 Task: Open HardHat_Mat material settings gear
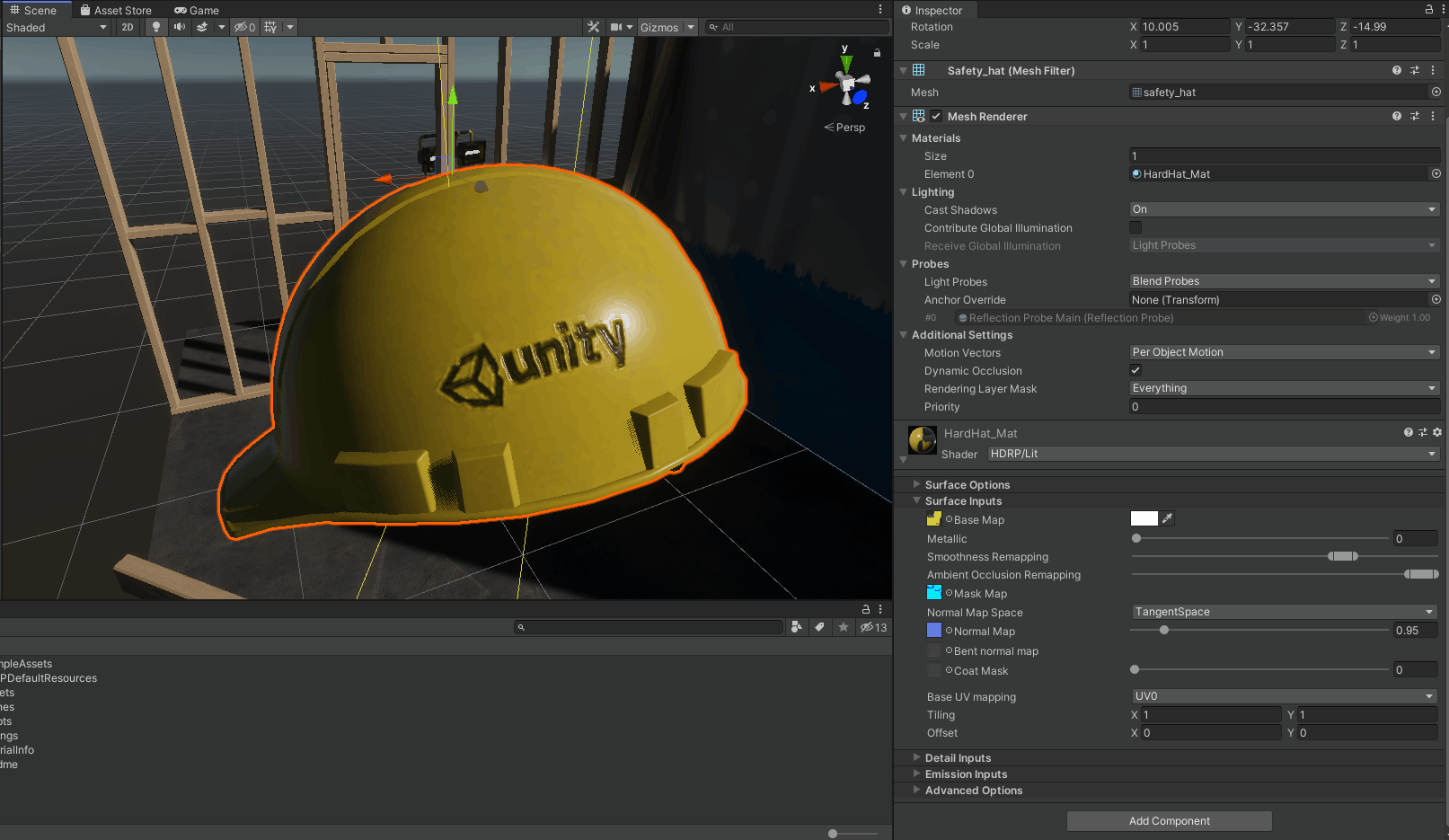coord(1437,432)
